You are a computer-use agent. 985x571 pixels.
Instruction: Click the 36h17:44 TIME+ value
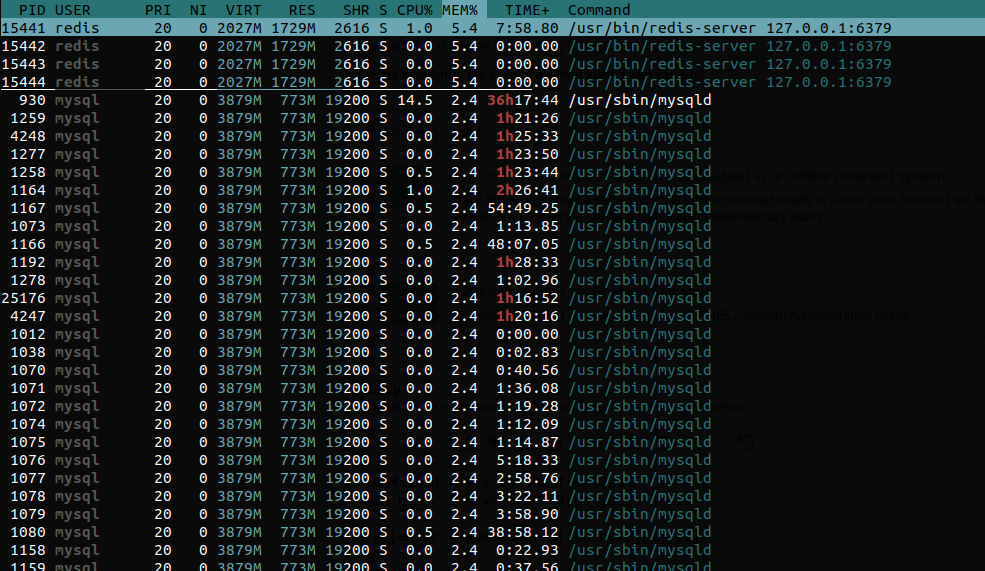[x=523, y=100]
